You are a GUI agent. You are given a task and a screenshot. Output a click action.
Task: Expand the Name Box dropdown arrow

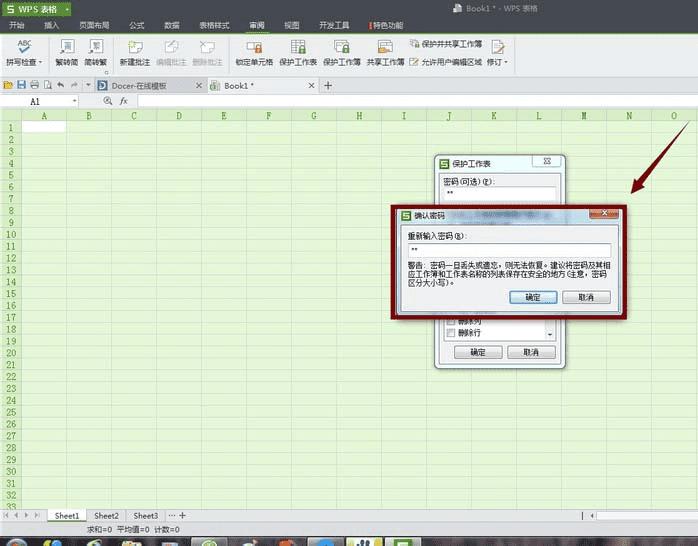point(74,101)
